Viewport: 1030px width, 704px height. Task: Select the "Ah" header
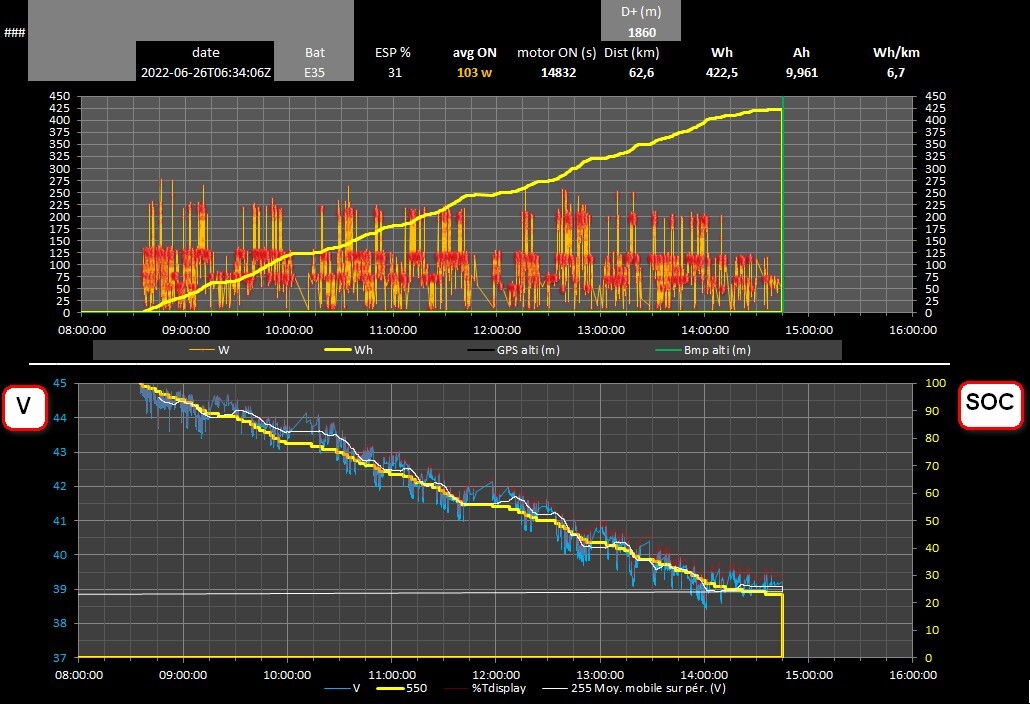click(801, 53)
